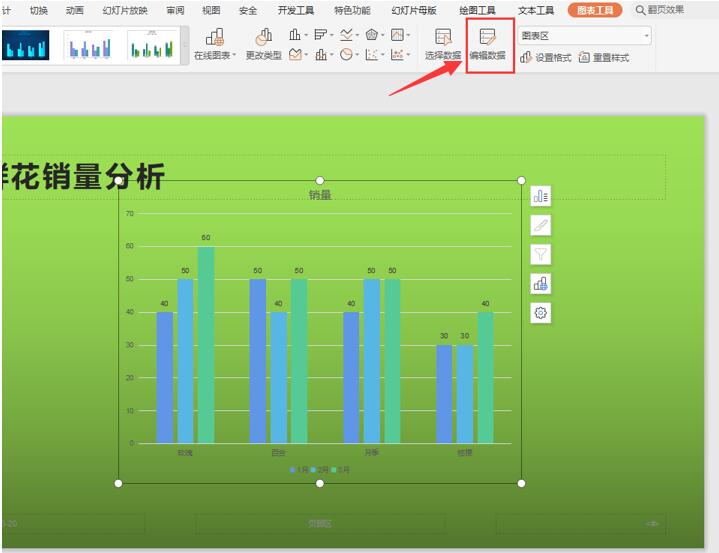Screen dimensions: 719x553
Task: Click the chart style gallery scroll strip
Action: (185, 45)
